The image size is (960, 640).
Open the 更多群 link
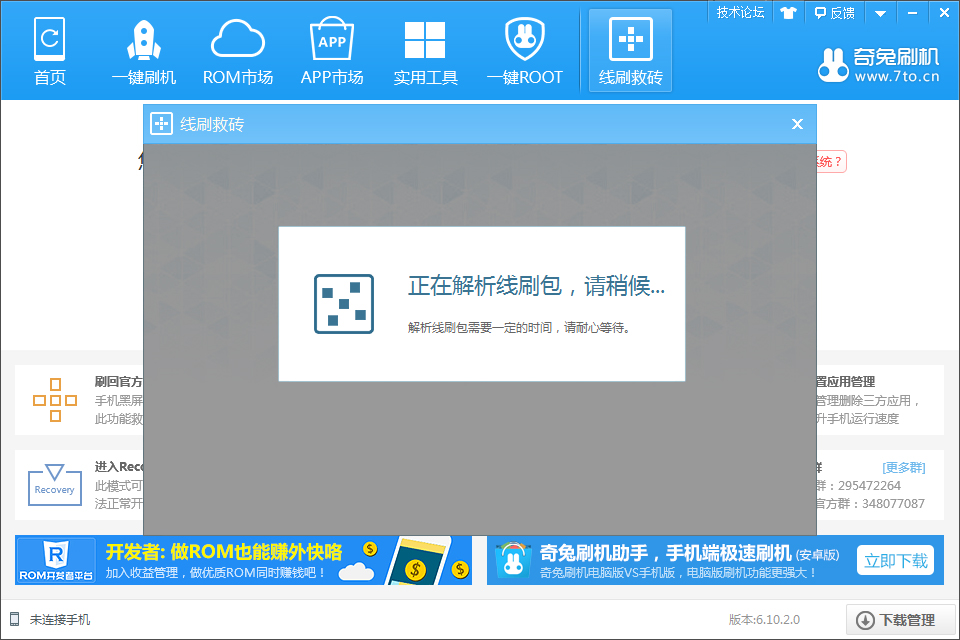point(904,468)
